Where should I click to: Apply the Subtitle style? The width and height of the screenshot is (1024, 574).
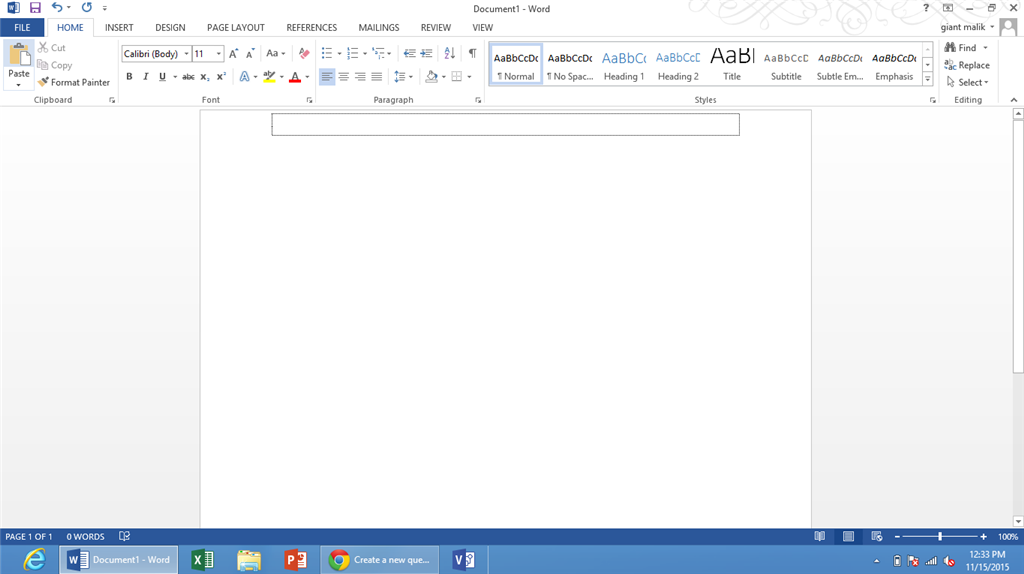[786, 65]
